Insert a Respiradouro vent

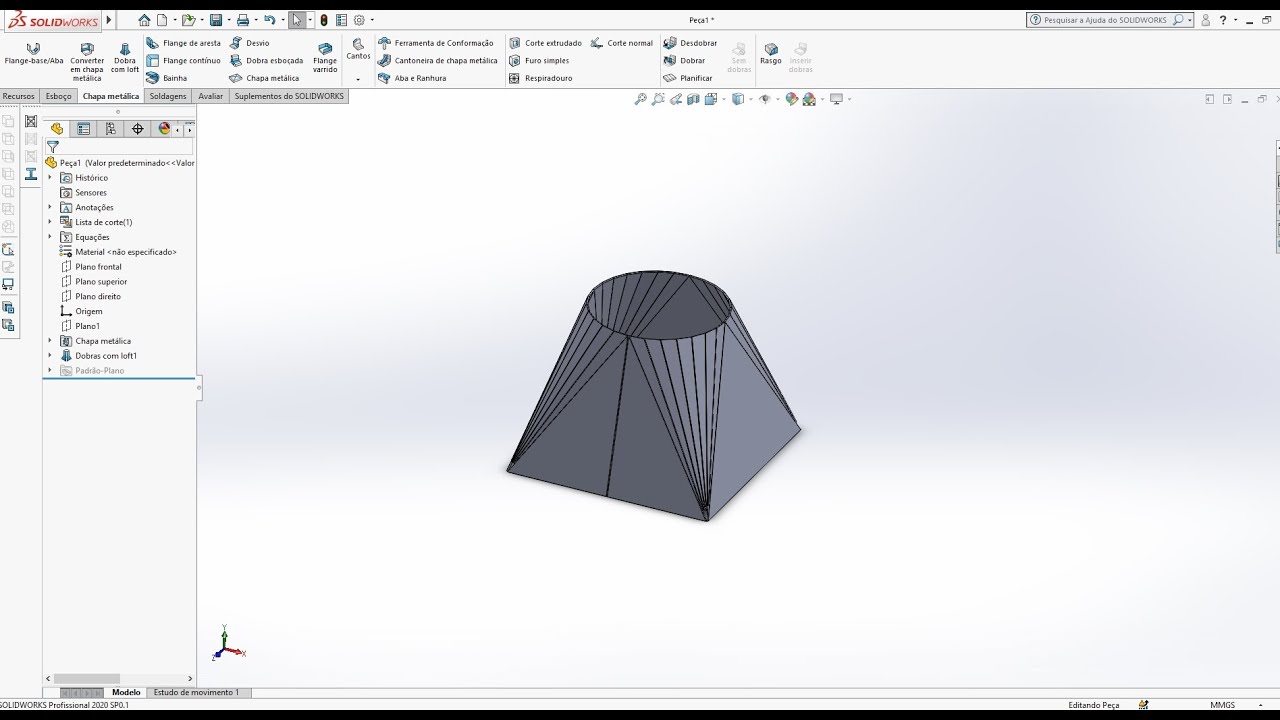[x=541, y=78]
